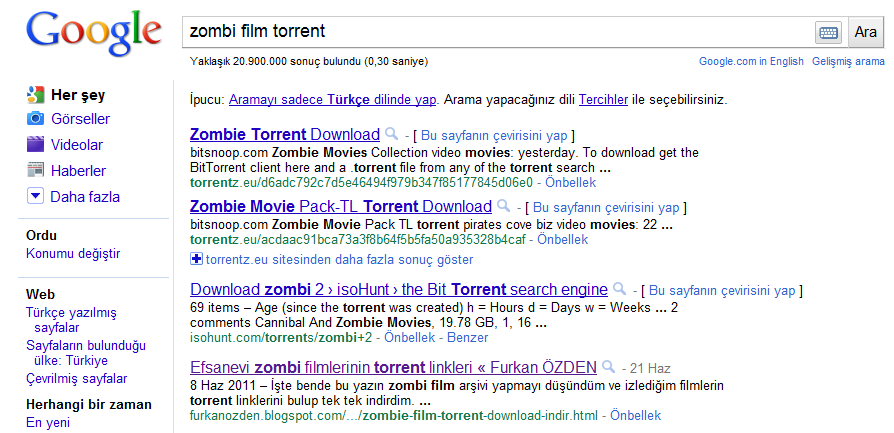Open Zombie Movie Pack-TL Torrent Download result
The height and width of the screenshot is (433, 894).
[x=340, y=206]
